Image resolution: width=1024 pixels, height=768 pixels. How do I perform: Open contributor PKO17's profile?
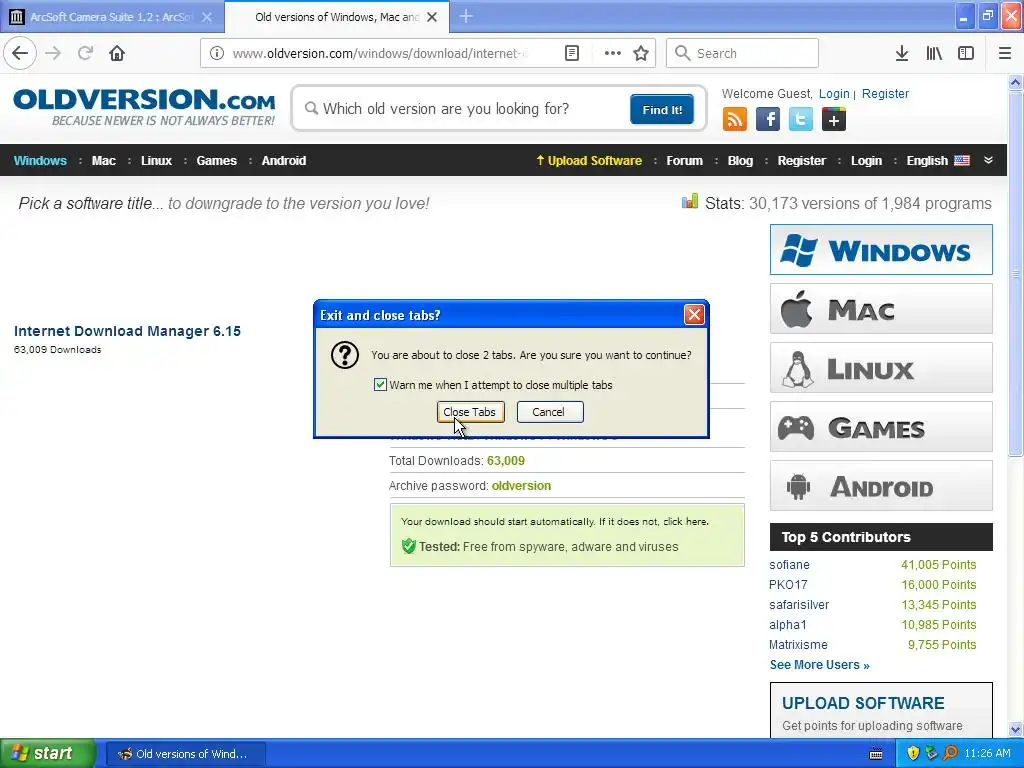click(x=788, y=584)
